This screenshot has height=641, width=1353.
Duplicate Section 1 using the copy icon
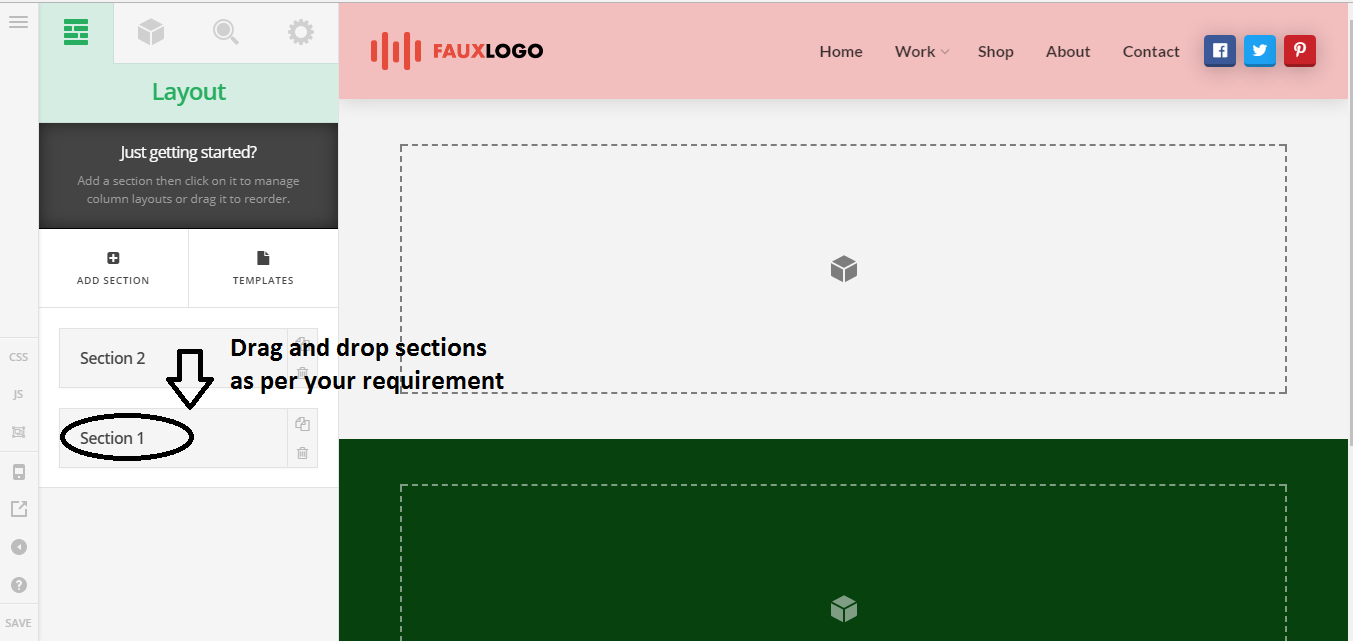tap(302, 424)
